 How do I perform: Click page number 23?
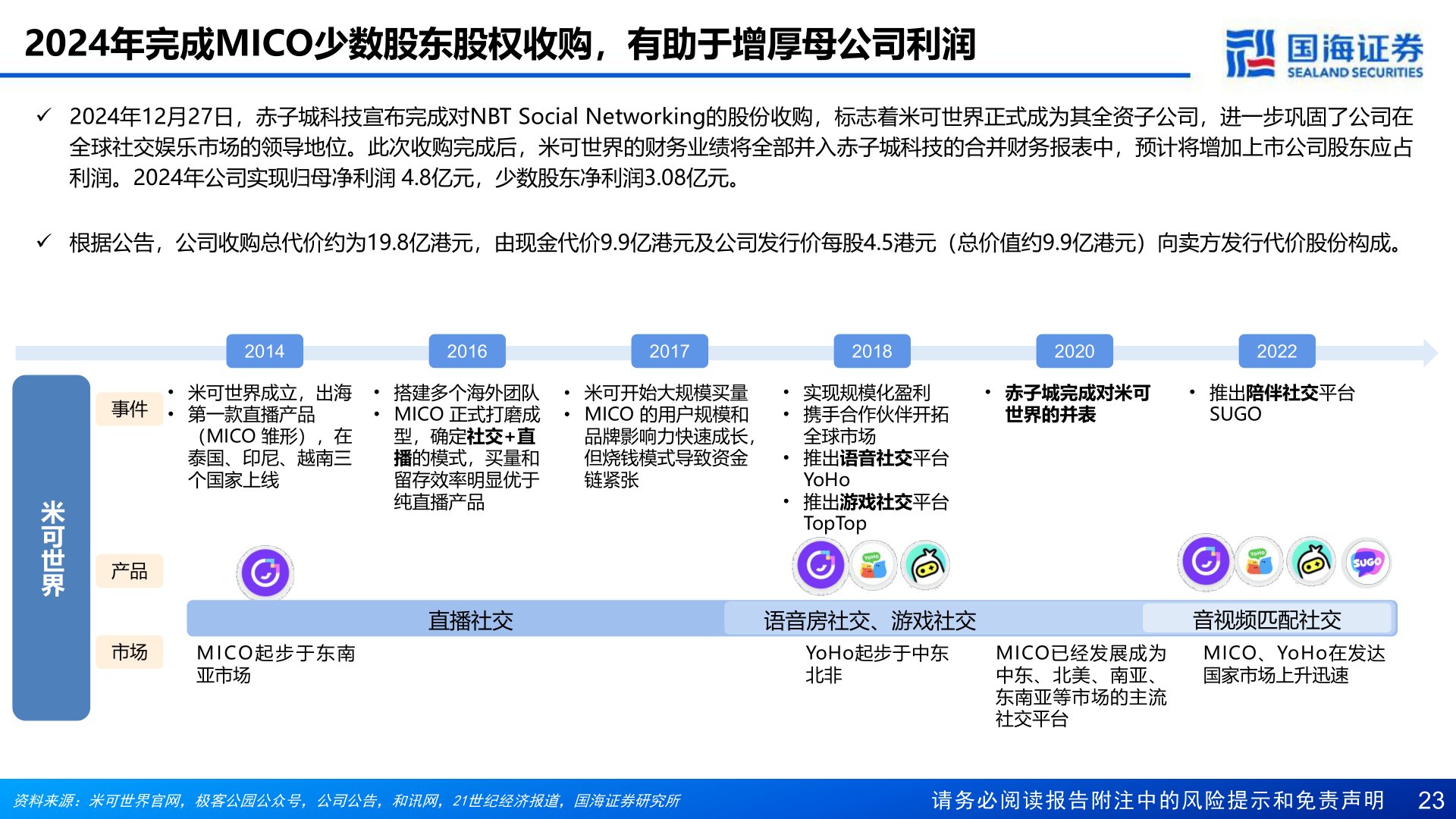[1431, 800]
